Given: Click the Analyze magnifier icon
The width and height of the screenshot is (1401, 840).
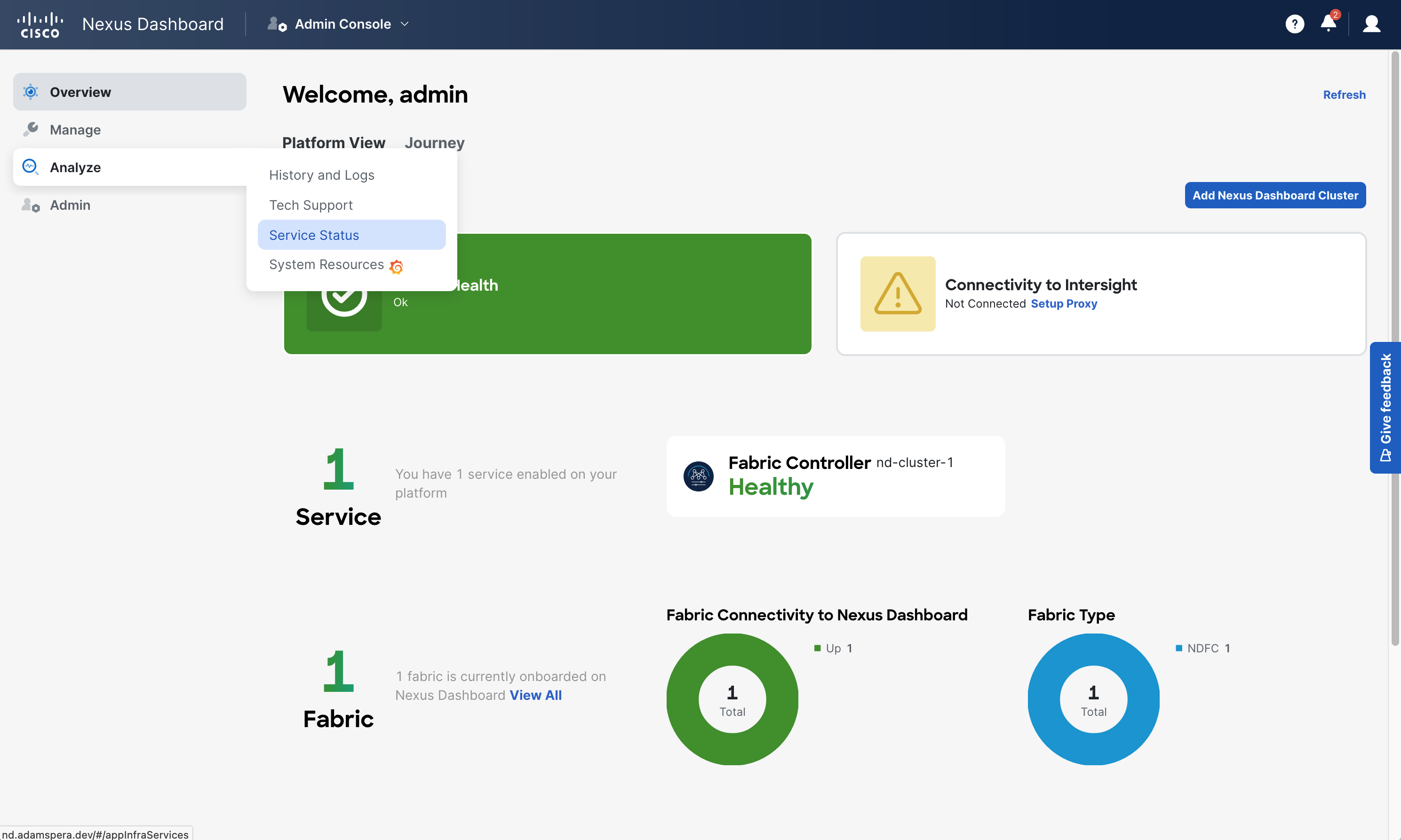Looking at the screenshot, I should pyautogui.click(x=31, y=167).
